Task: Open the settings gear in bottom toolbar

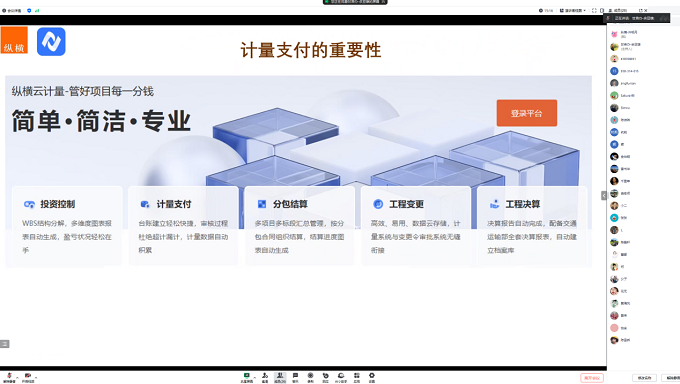Action: click(372, 377)
